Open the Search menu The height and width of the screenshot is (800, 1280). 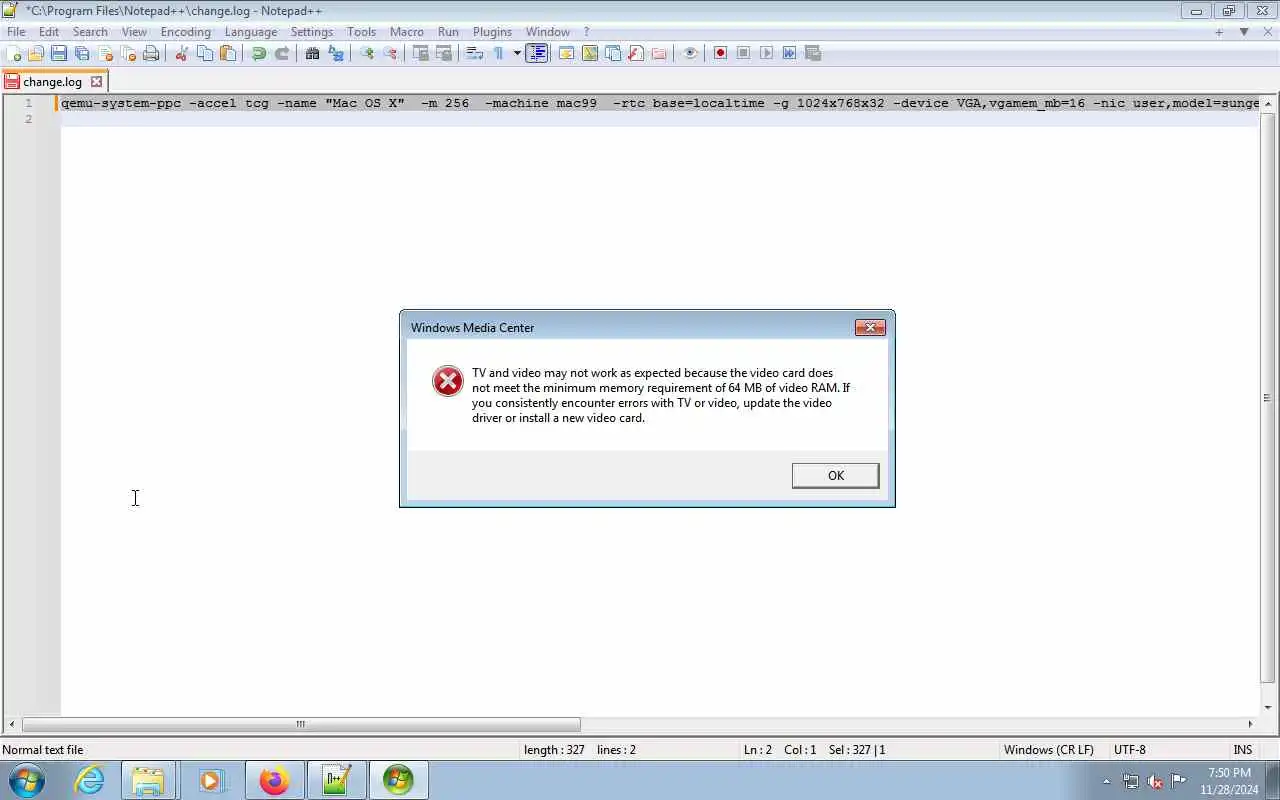[x=90, y=32]
